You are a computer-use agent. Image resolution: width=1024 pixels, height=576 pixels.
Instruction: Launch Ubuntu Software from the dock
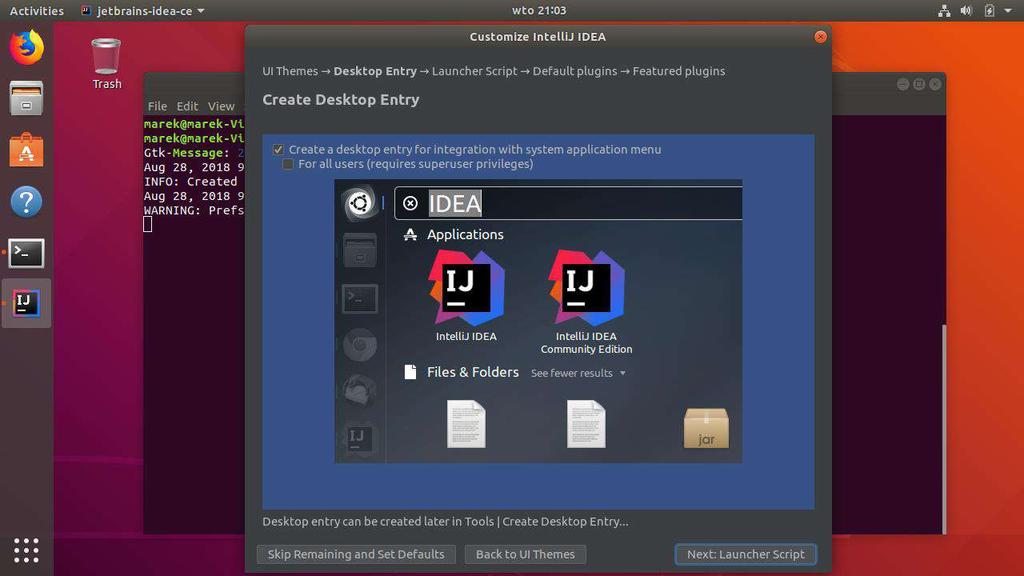pyautogui.click(x=26, y=150)
